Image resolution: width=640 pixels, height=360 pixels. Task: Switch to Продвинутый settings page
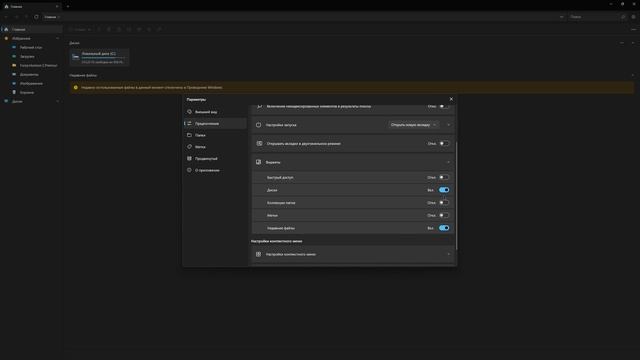tap(215, 158)
